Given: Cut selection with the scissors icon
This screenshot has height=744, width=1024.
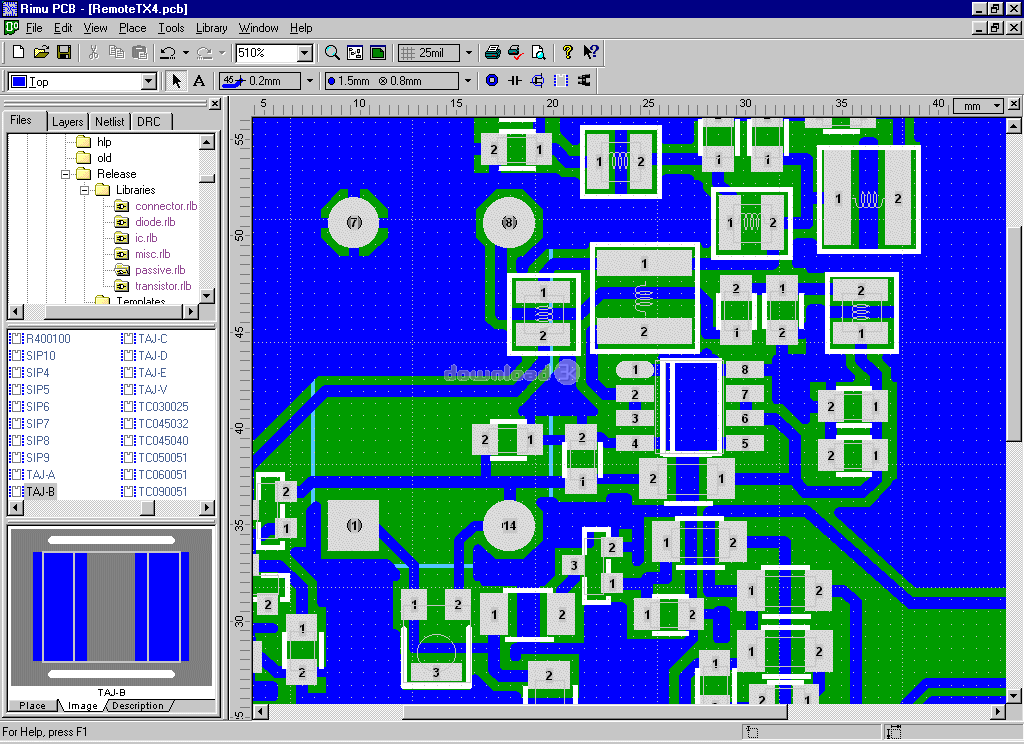Looking at the screenshot, I should tap(93, 52).
